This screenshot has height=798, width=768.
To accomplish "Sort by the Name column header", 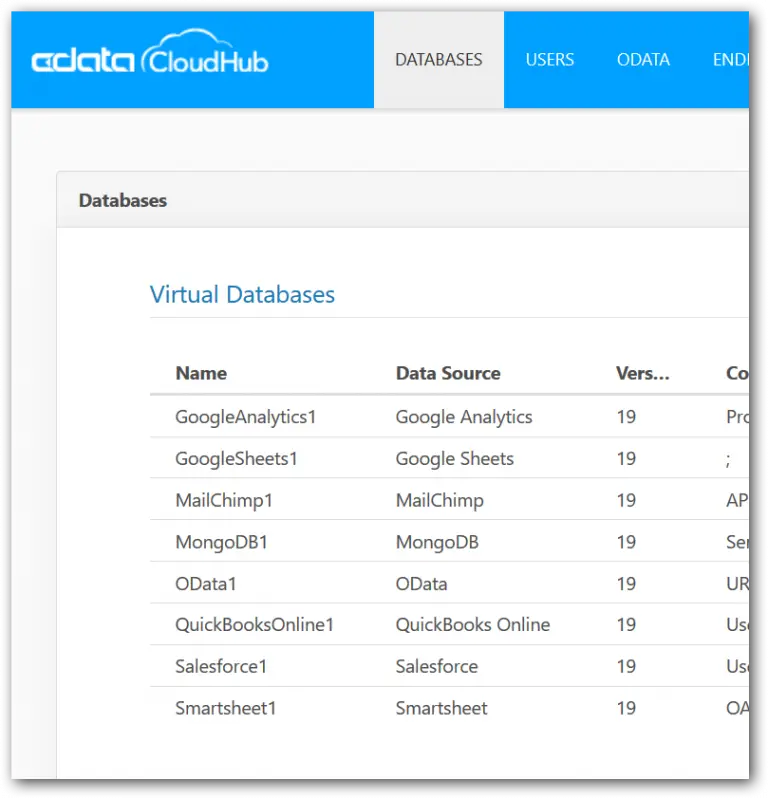I will point(201,373).
